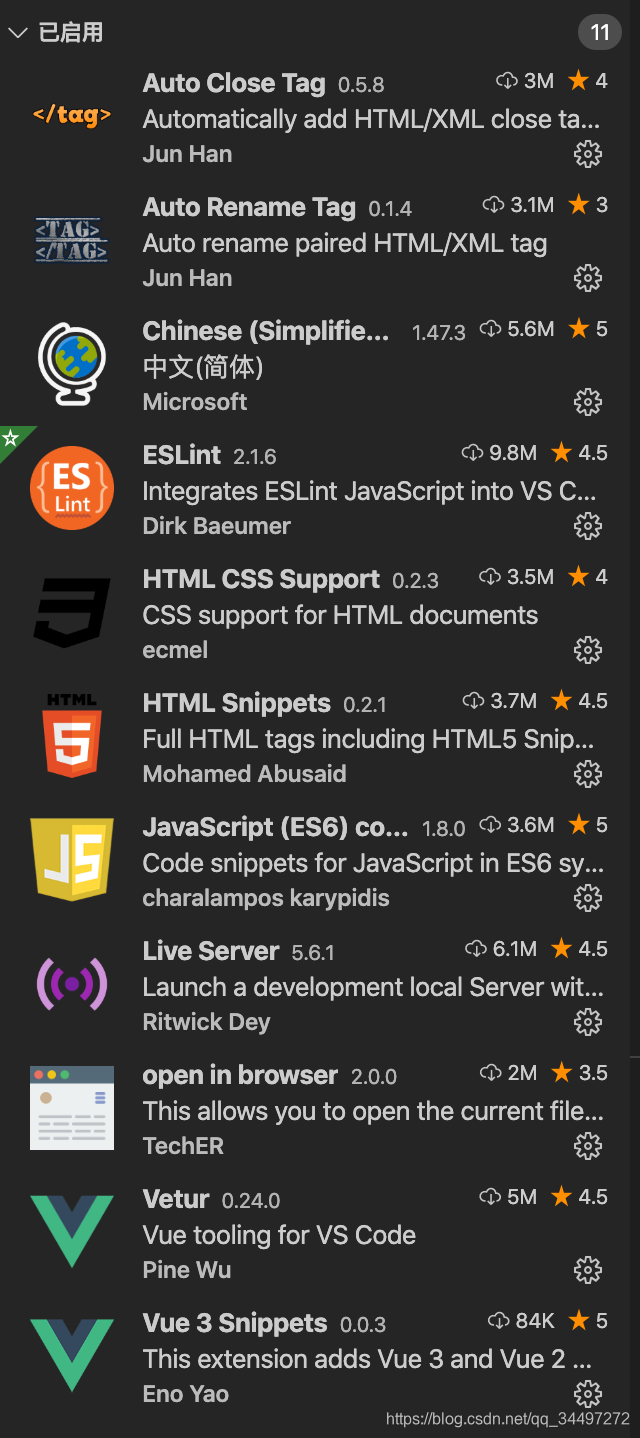Click the 中文(简体) description text
640x1438 pixels.
[203, 368]
